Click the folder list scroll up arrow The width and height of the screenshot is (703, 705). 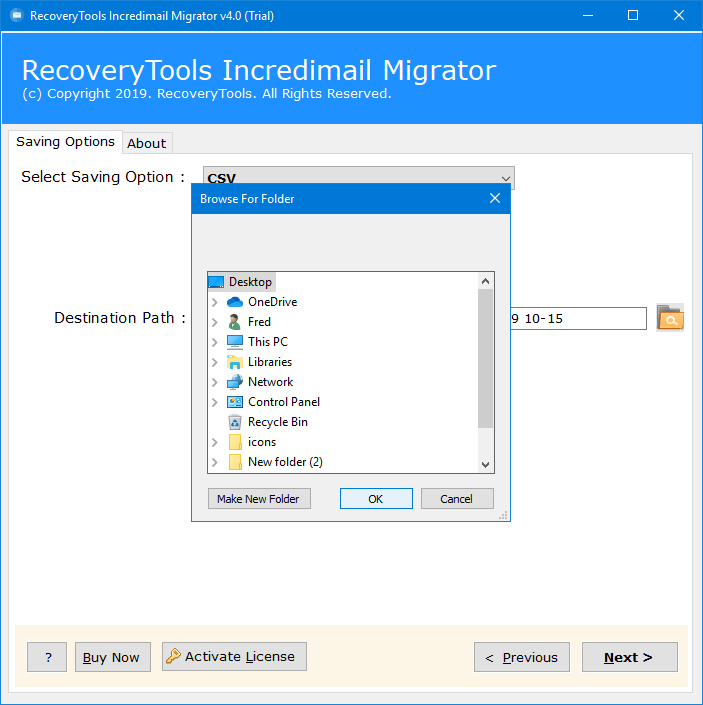pyautogui.click(x=485, y=281)
